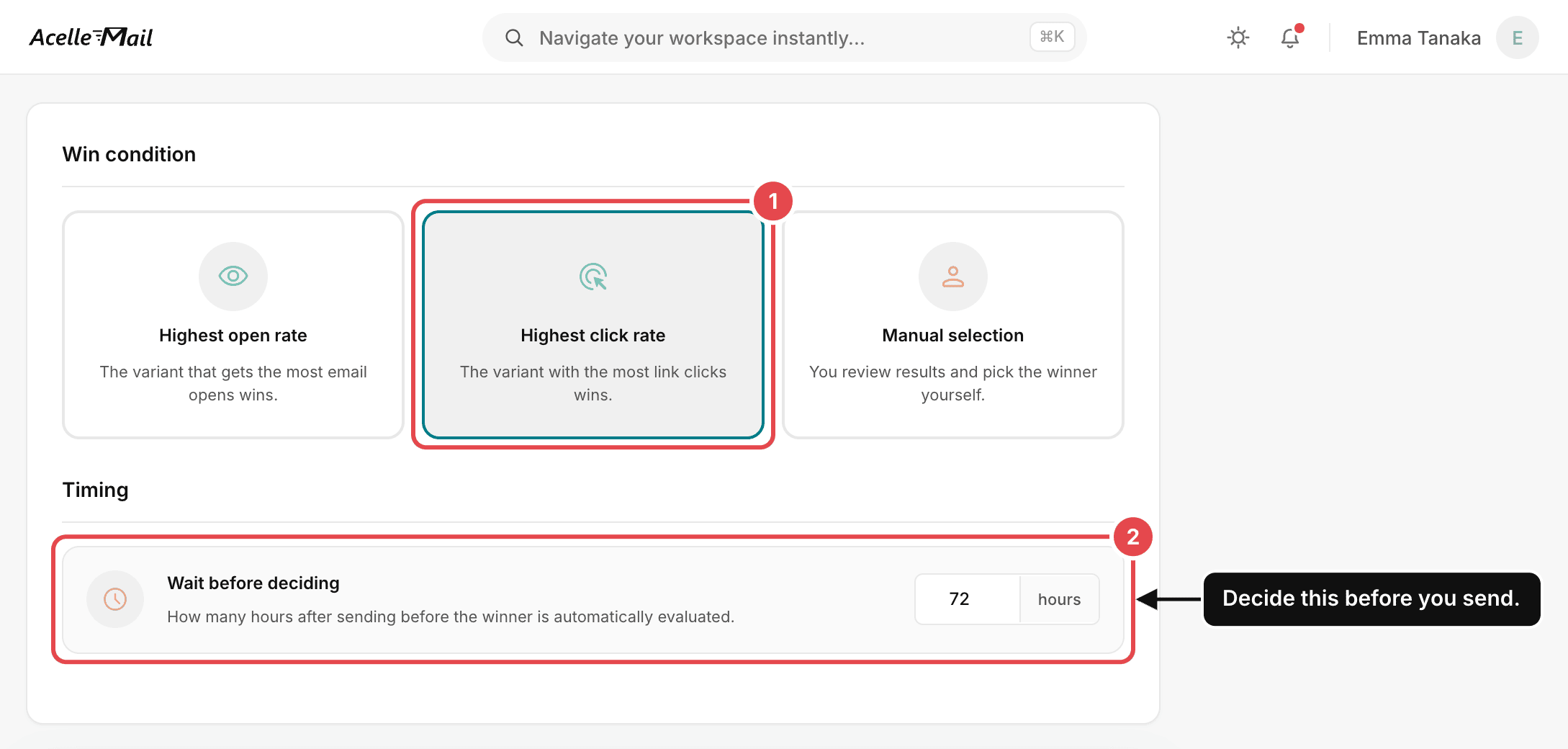Click the Wait before deciding label
This screenshot has width=1568, height=749.
[253, 583]
